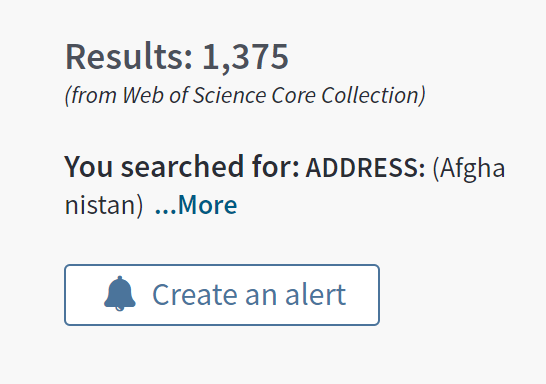
Task: Click the ADDRESS: field tag text
Action: coord(365,167)
